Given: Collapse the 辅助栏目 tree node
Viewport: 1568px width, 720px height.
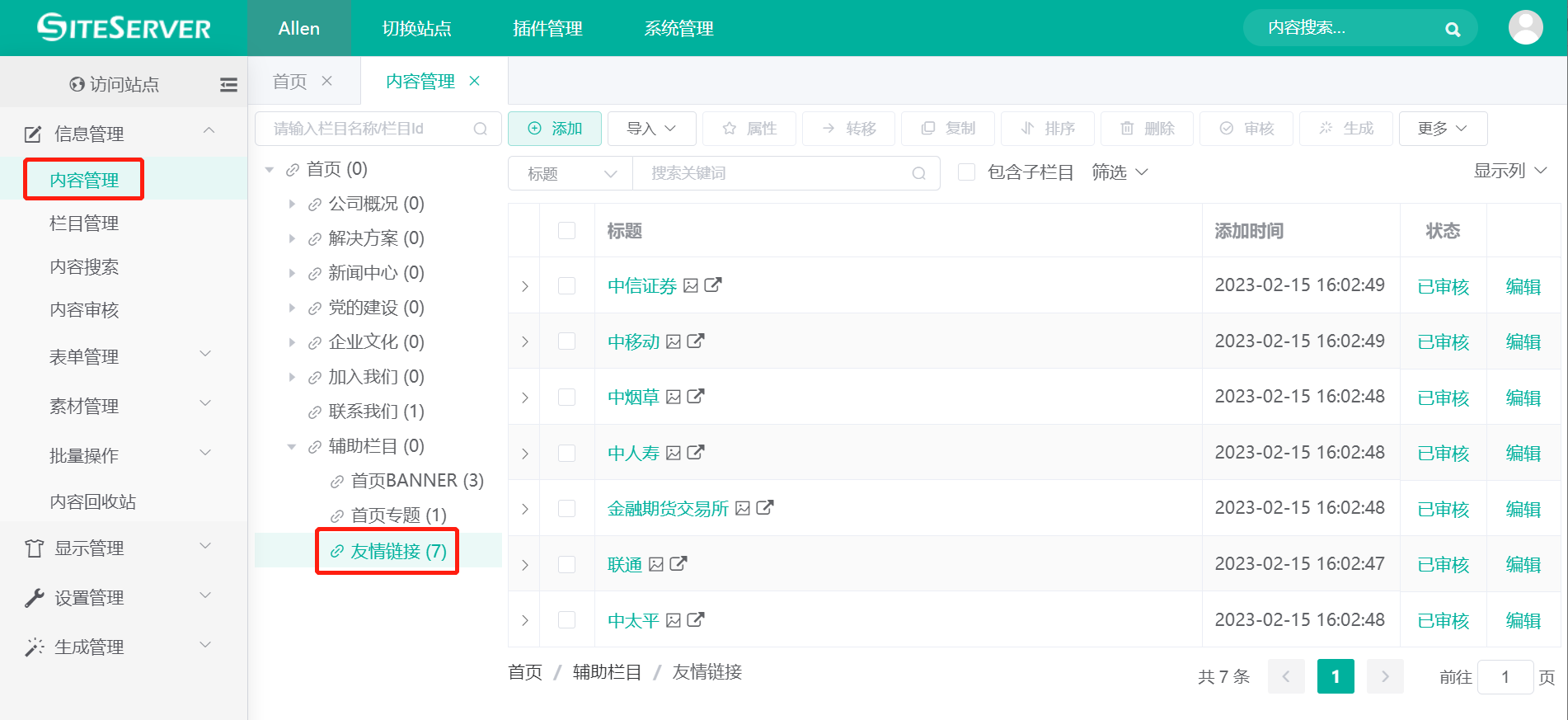Looking at the screenshot, I should tap(291, 446).
